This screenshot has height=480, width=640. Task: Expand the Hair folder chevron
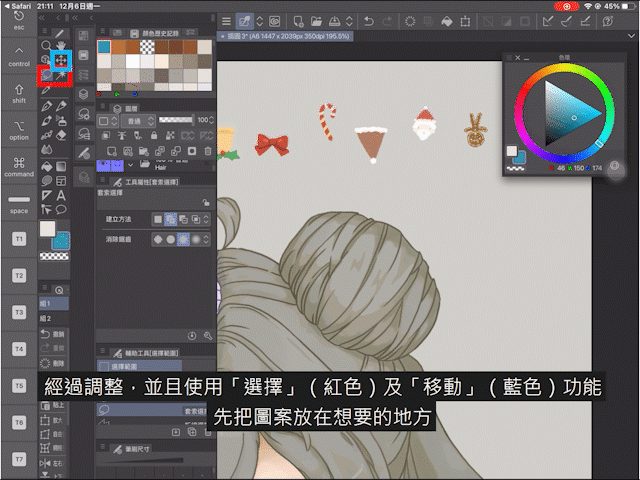pyautogui.click(x=130, y=165)
